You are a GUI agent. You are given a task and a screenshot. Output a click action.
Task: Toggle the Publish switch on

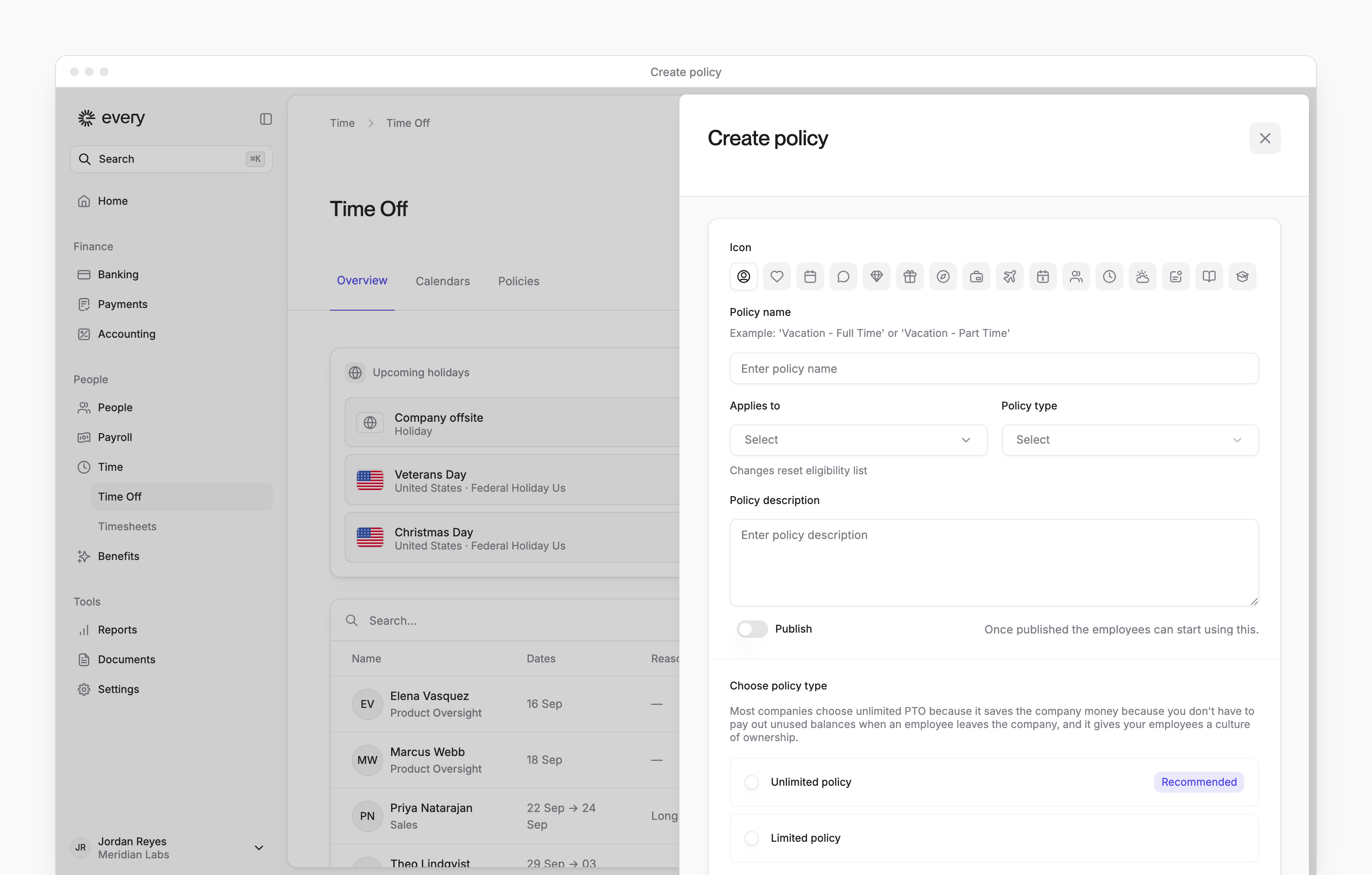[x=752, y=629]
